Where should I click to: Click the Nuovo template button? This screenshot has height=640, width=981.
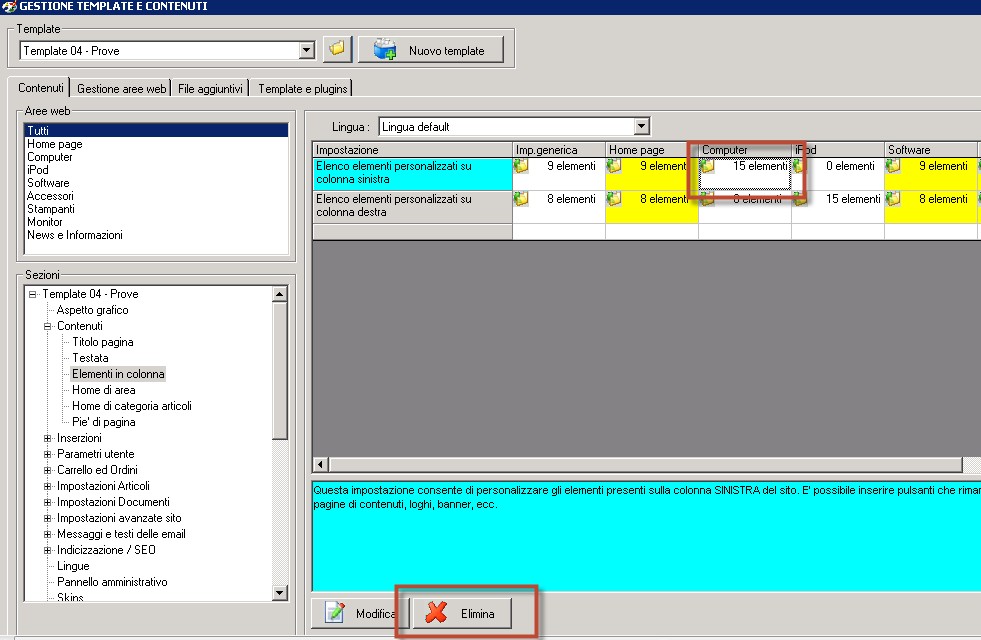point(430,49)
